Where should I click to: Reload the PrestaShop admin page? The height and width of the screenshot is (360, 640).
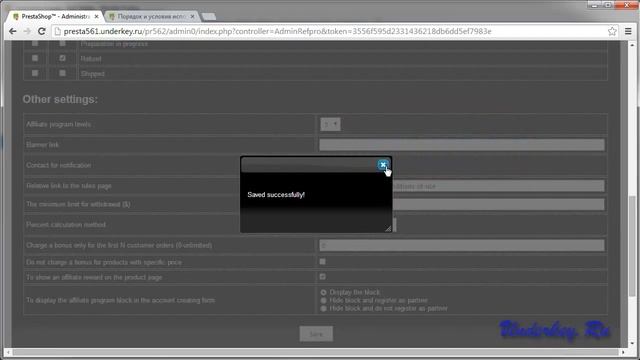tap(42, 31)
